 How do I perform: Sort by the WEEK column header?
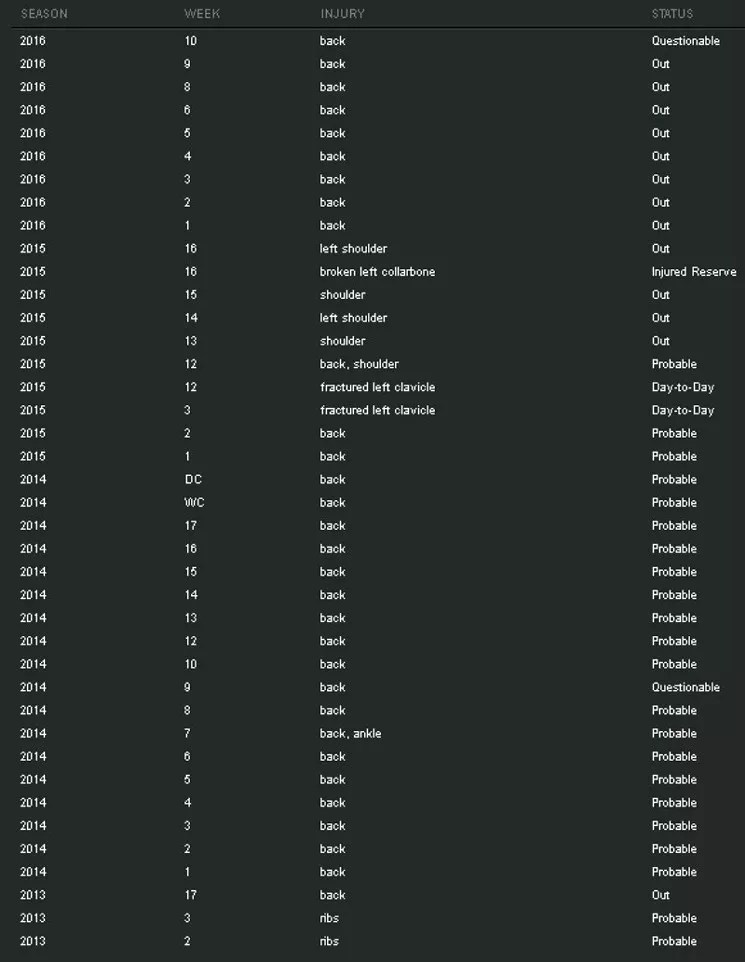tap(202, 14)
